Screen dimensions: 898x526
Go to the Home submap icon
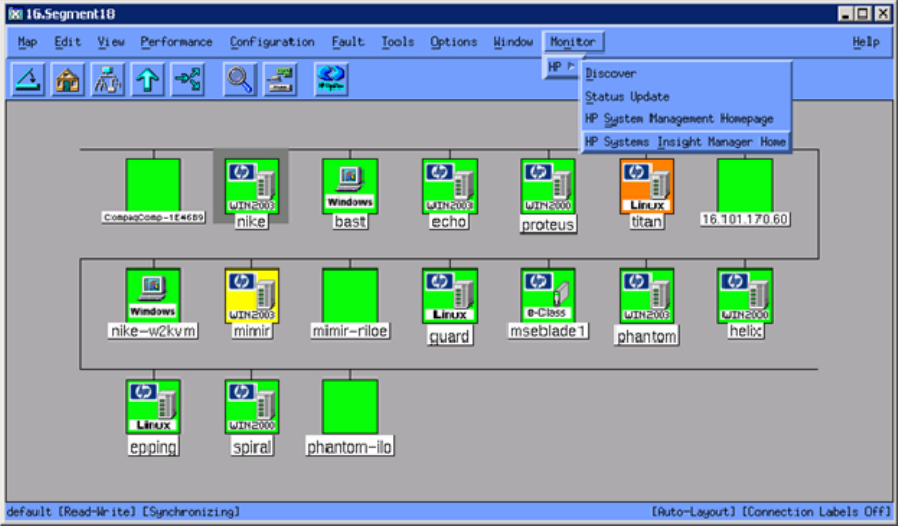point(67,79)
